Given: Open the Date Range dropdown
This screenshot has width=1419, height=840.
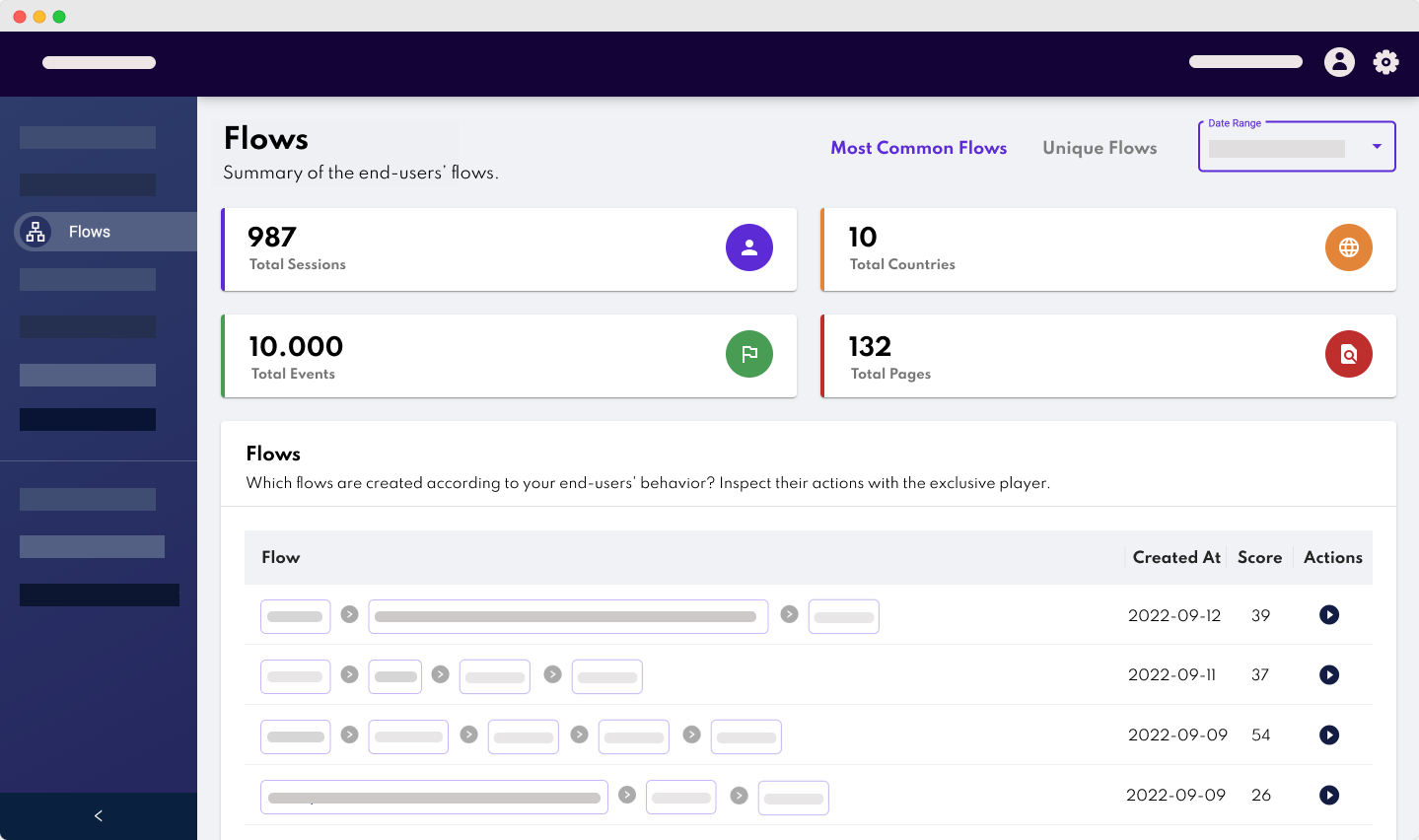Looking at the screenshot, I should (x=1377, y=146).
